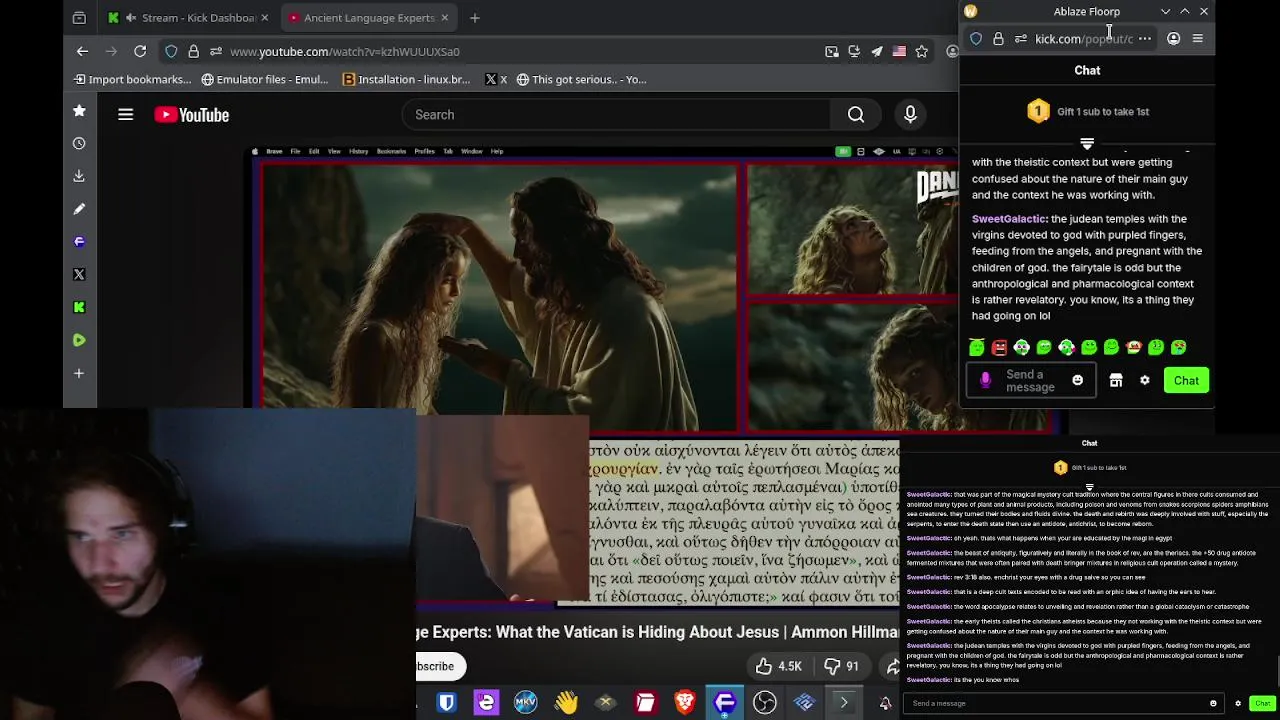Insert the red angry emote in chat
The image size is (1280, 720).
coord(999,347)
